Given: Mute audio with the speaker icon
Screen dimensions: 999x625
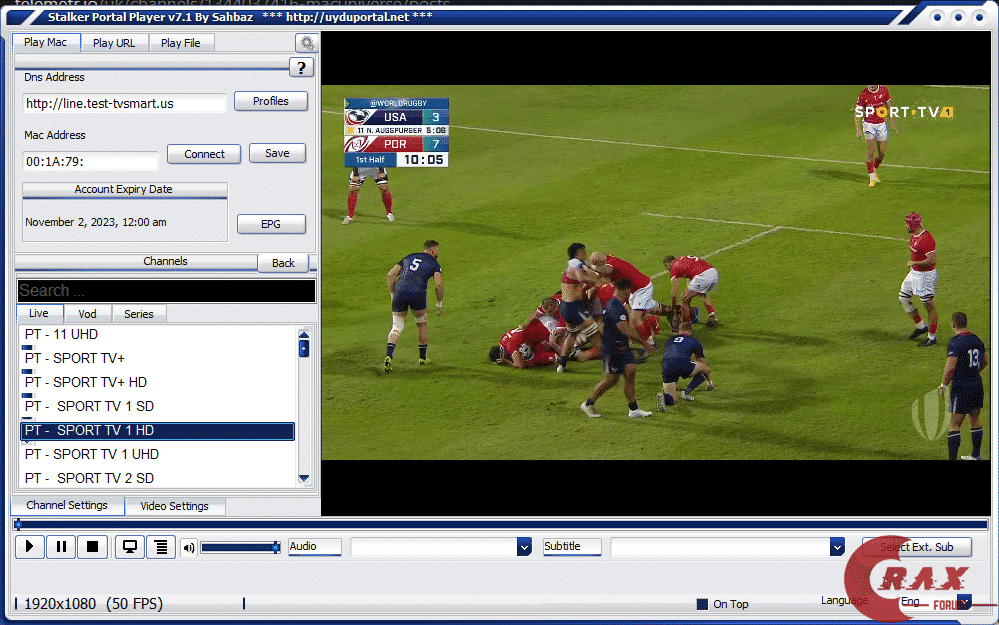Looking at the screenshot, I should pos(189,547).
